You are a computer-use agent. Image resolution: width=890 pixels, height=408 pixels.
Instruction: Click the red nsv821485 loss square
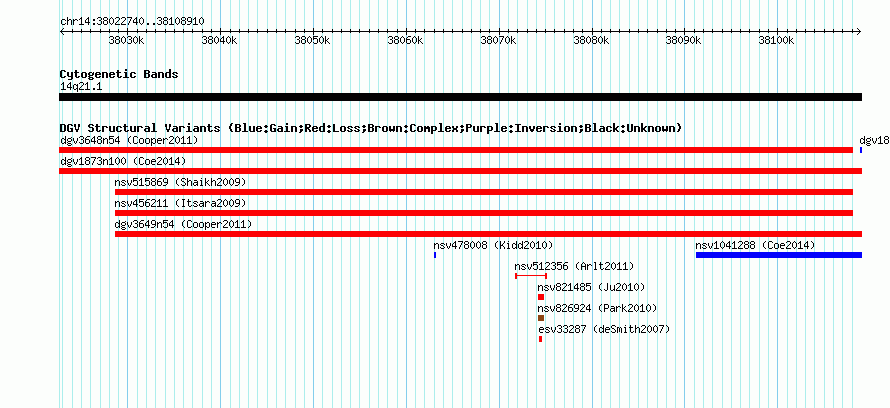[x=541, y=297]
